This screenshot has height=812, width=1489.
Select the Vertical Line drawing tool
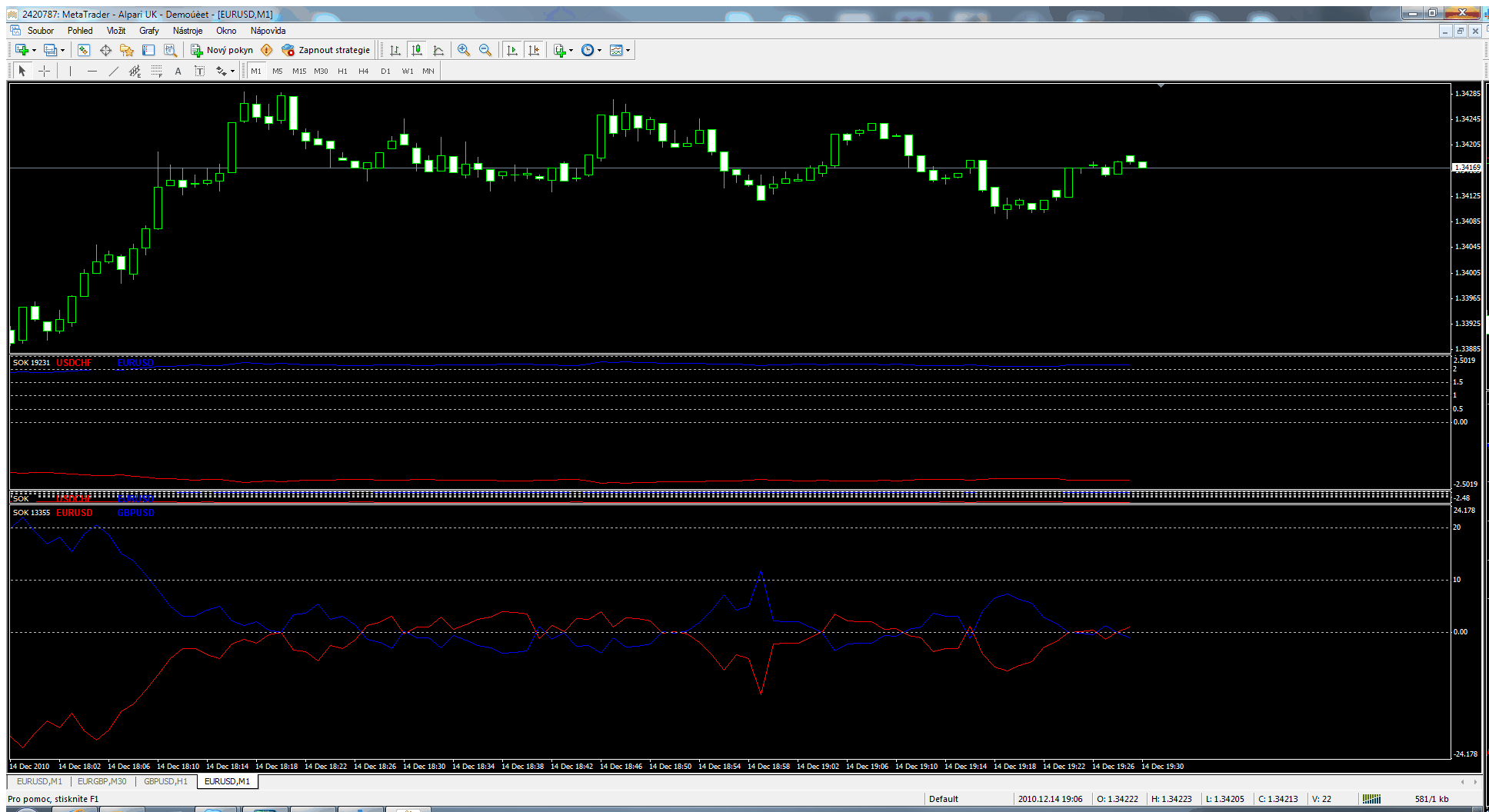tap(70, 71)
